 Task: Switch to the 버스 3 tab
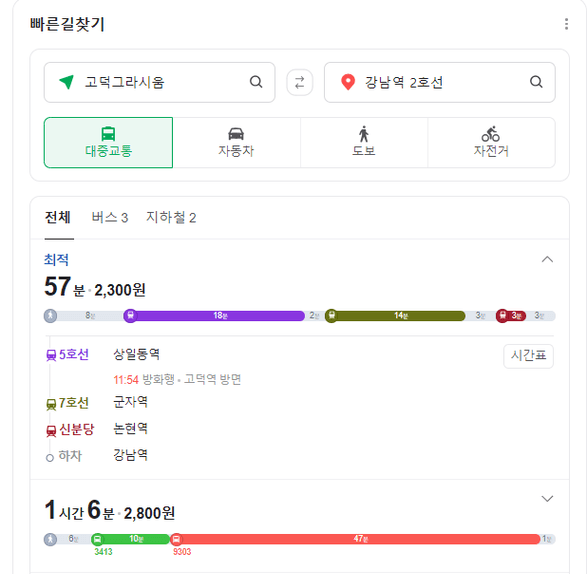[x=110, y=218]
